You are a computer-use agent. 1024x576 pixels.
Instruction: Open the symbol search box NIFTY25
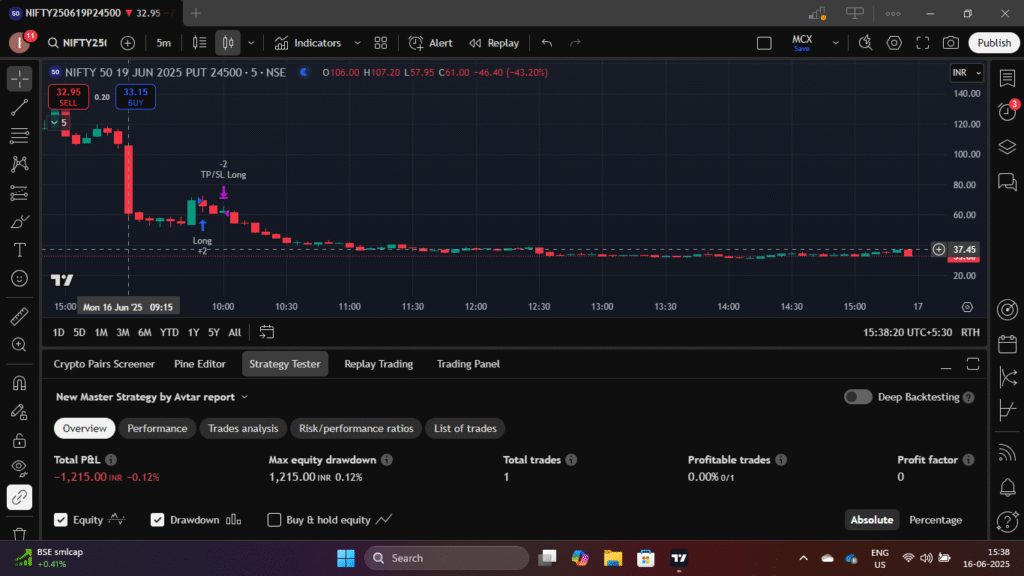(x=77, y=43)
